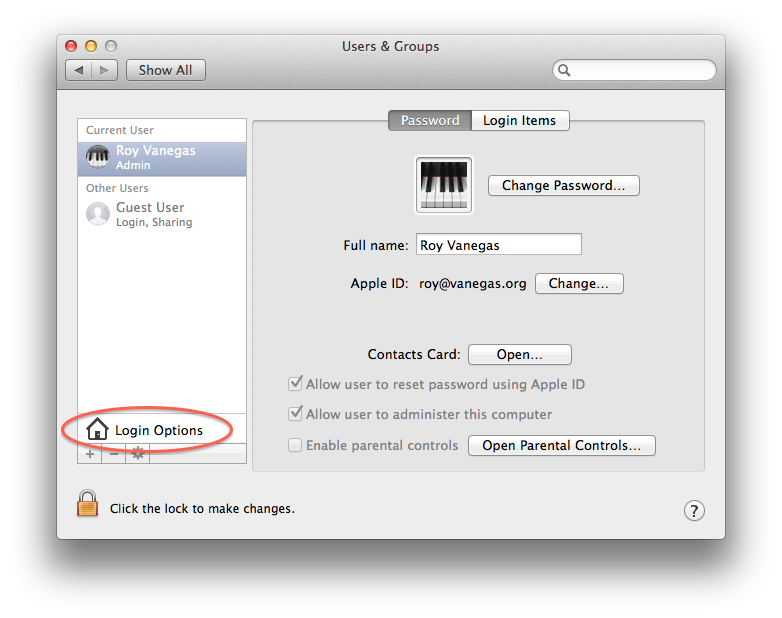Click the Show All button
This screenshot has width=782, height=618.
(165, 70)
